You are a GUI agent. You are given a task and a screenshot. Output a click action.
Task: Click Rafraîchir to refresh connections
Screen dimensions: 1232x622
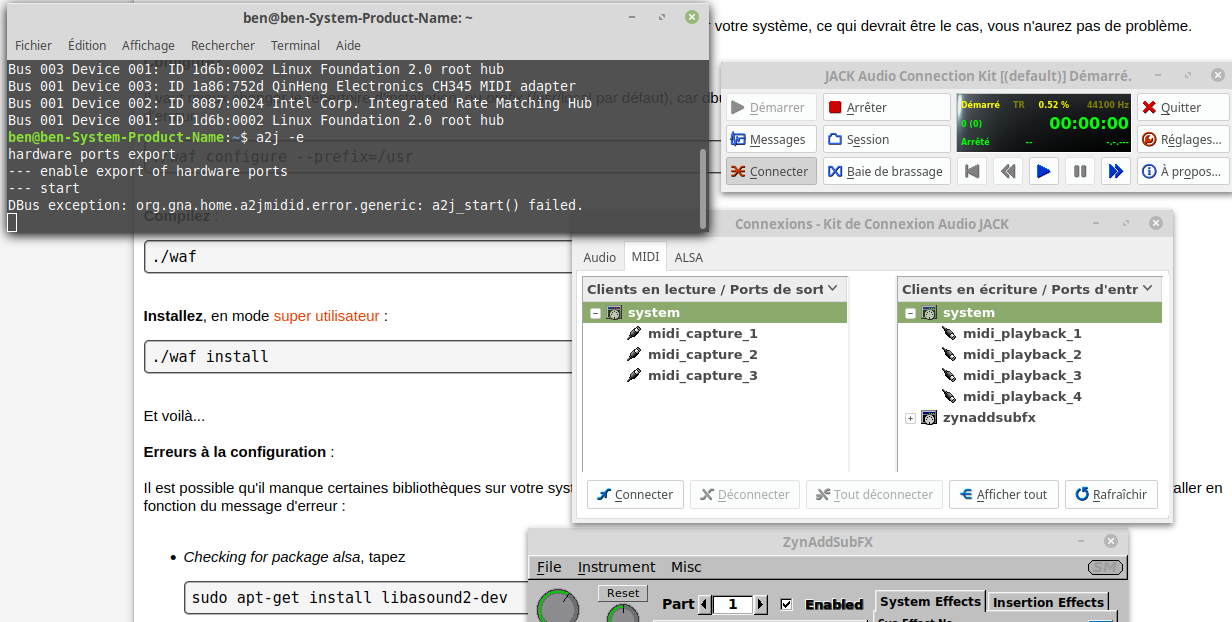coord(1111,494)
